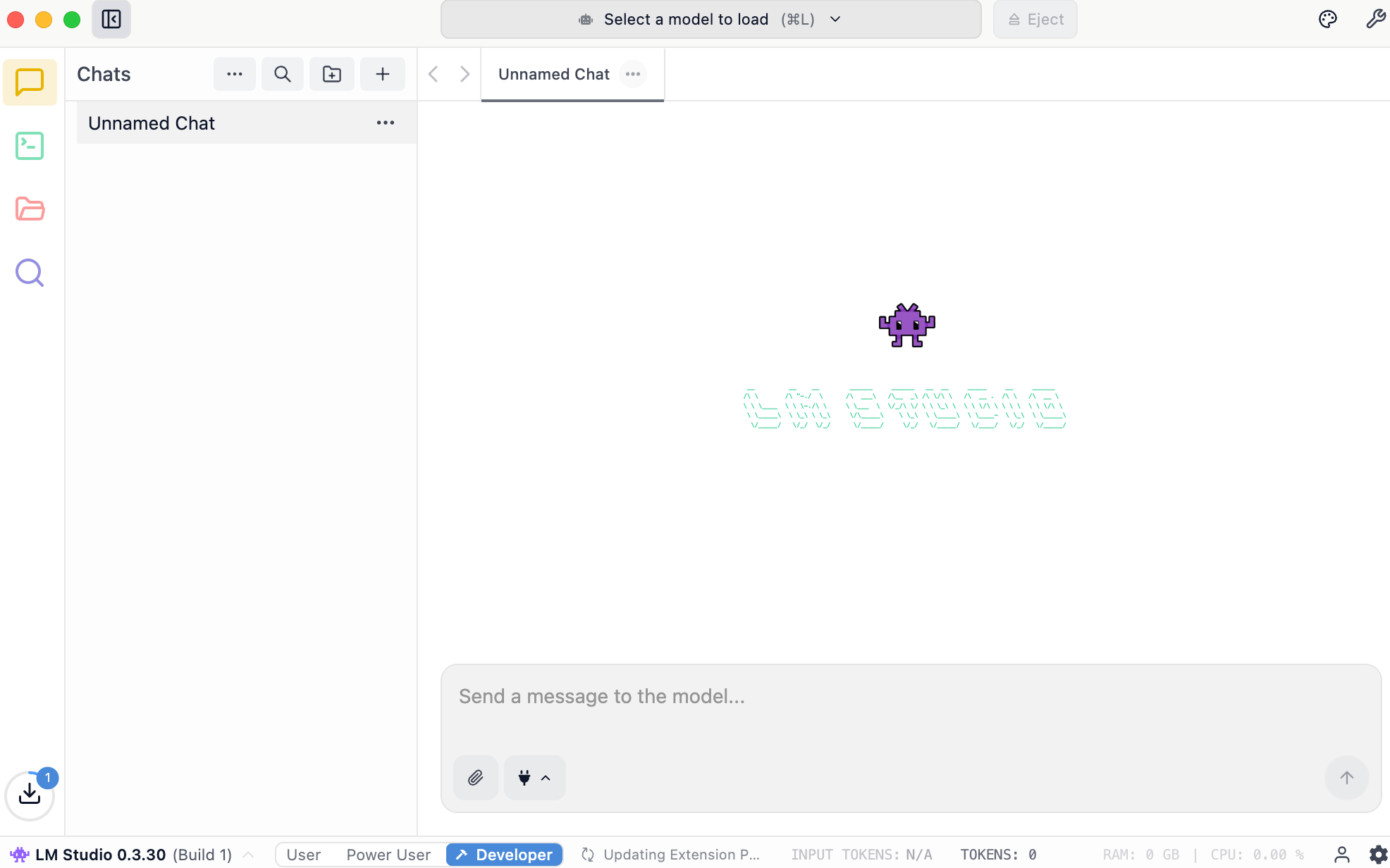Create a new chat folder

pyautogui.click(x=332, y=74)
